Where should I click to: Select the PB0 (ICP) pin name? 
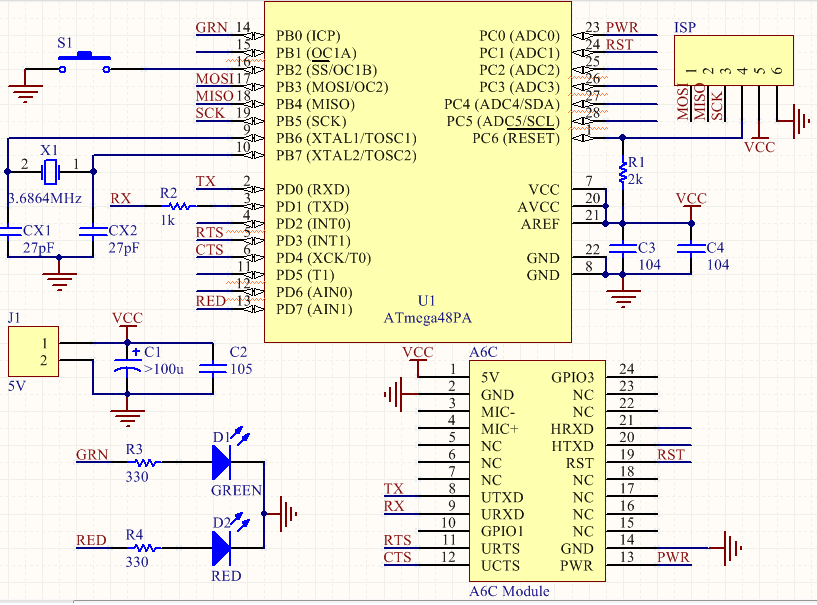pos(308,36)
